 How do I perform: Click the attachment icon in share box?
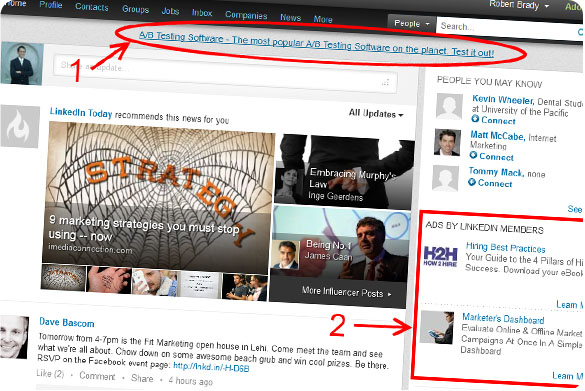[x=386, y=82]
